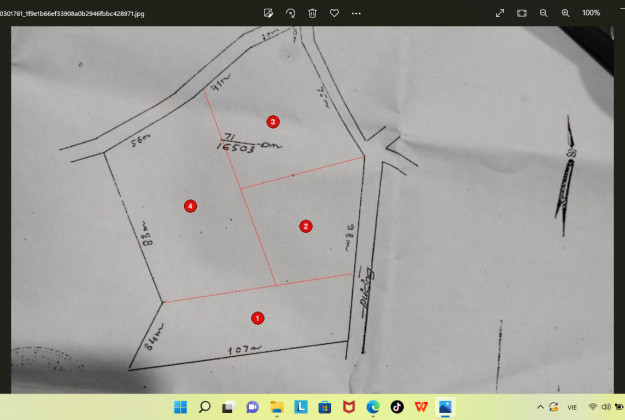This screenshot has height=420, width=625.
Task: Open the Windows Start menu
Action: click(181, 407)
